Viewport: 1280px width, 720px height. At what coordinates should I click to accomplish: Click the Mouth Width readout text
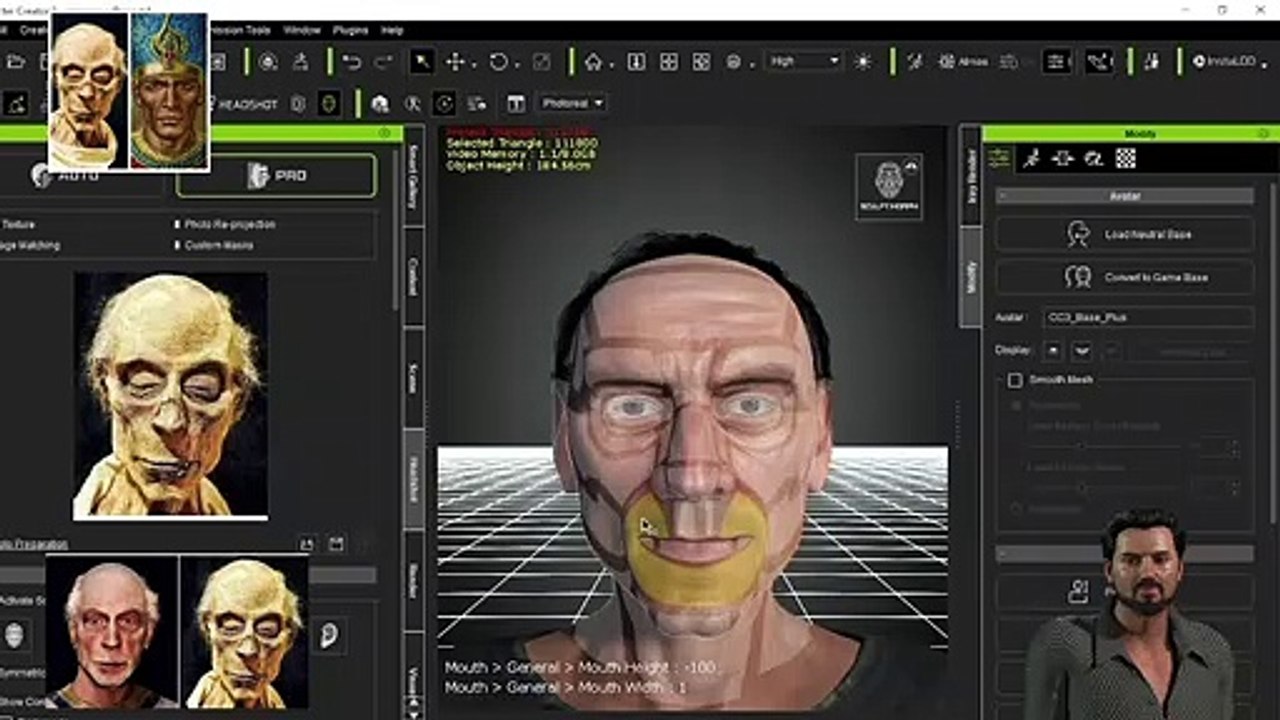point(566,688)
